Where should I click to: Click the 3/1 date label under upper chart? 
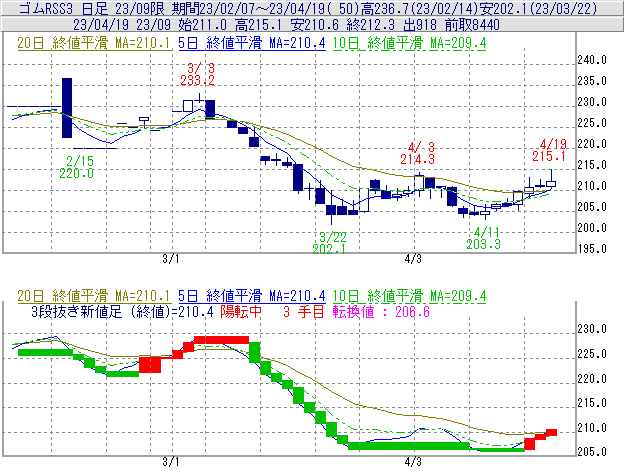tap(171, 259)
